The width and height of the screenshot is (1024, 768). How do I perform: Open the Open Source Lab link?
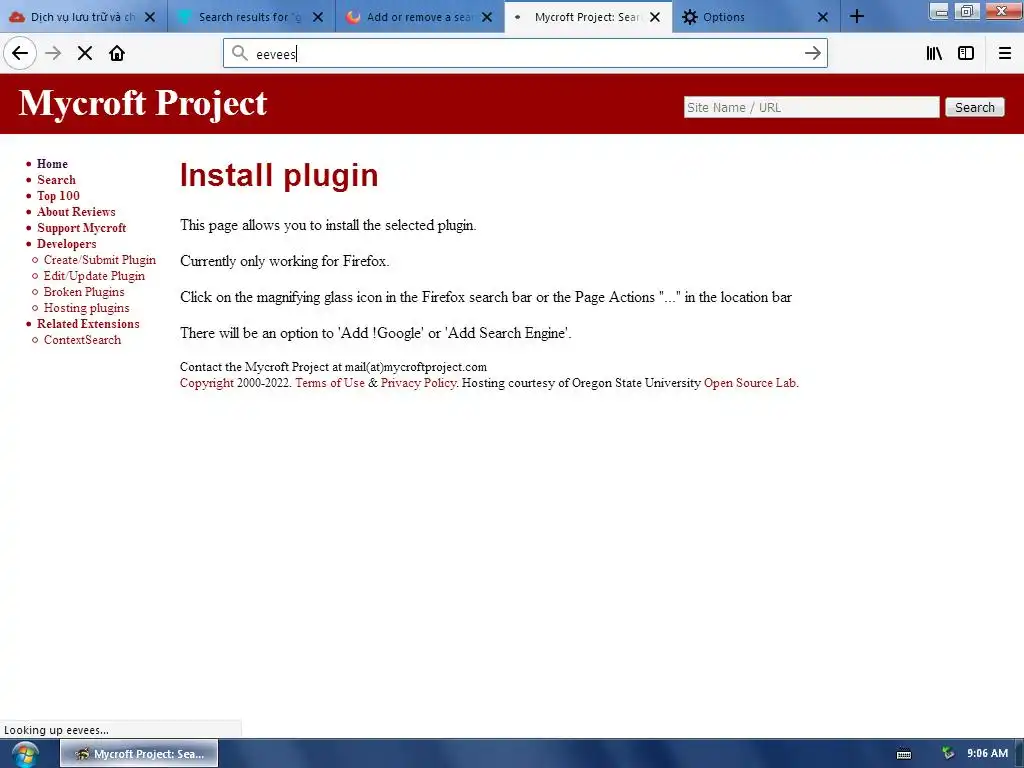point(750,383)
